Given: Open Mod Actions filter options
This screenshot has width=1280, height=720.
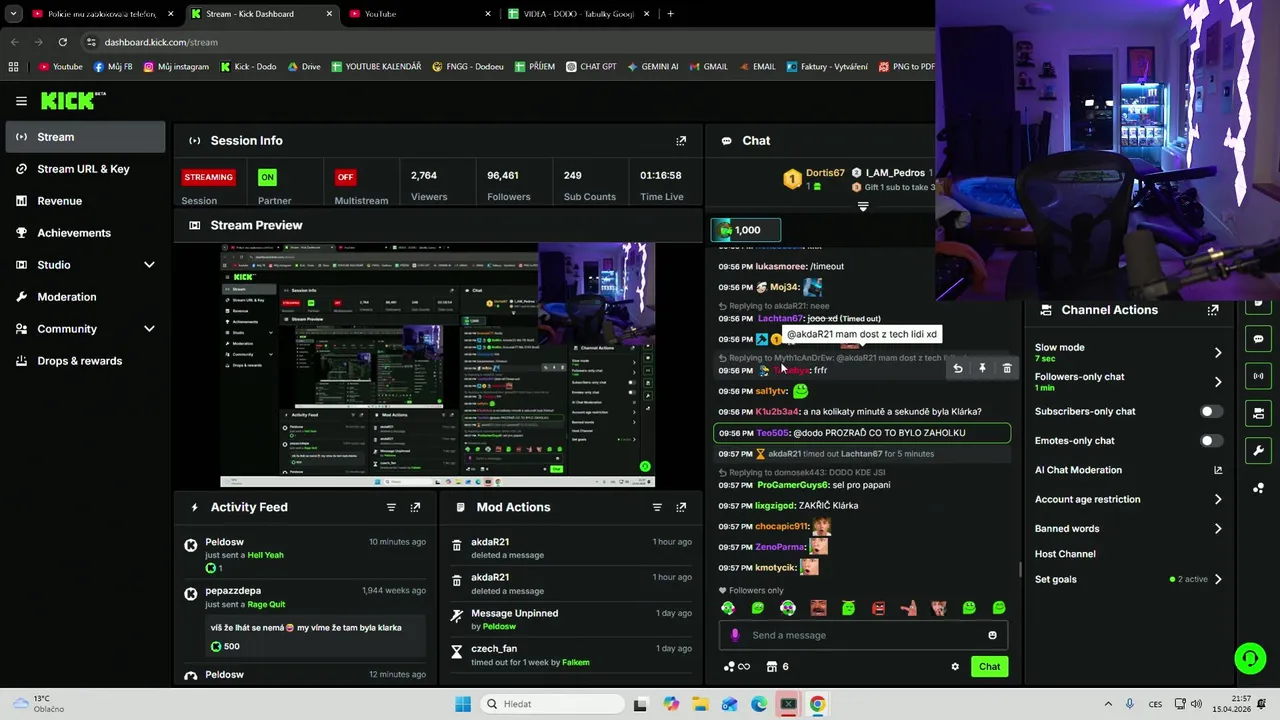Looking at the screenshot, I should coord(657,507).
